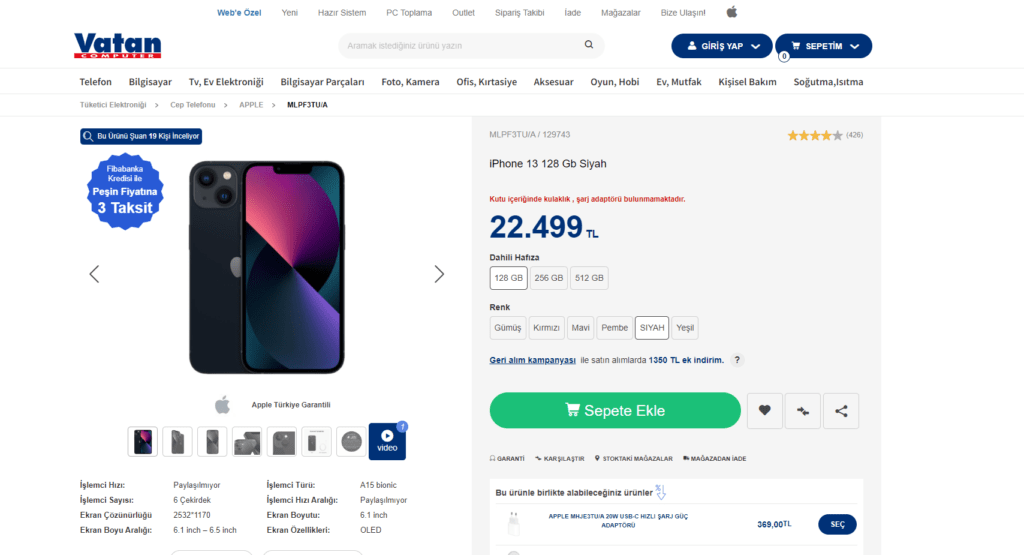Show previous product image with left arrow
1024x555 pixels.
coord(94,274)
